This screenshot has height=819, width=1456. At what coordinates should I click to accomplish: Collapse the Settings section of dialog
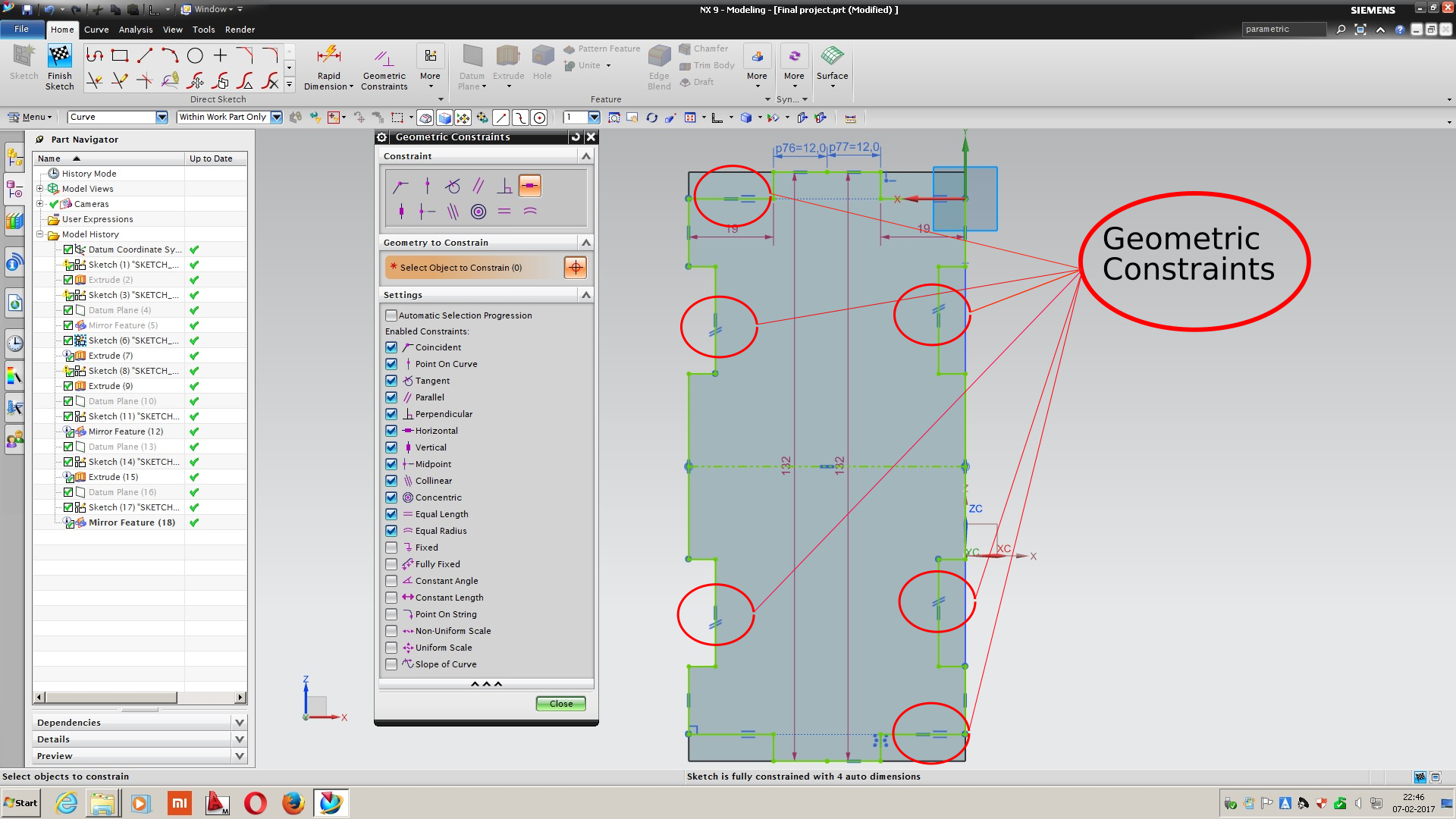click(x=585, y=295)
